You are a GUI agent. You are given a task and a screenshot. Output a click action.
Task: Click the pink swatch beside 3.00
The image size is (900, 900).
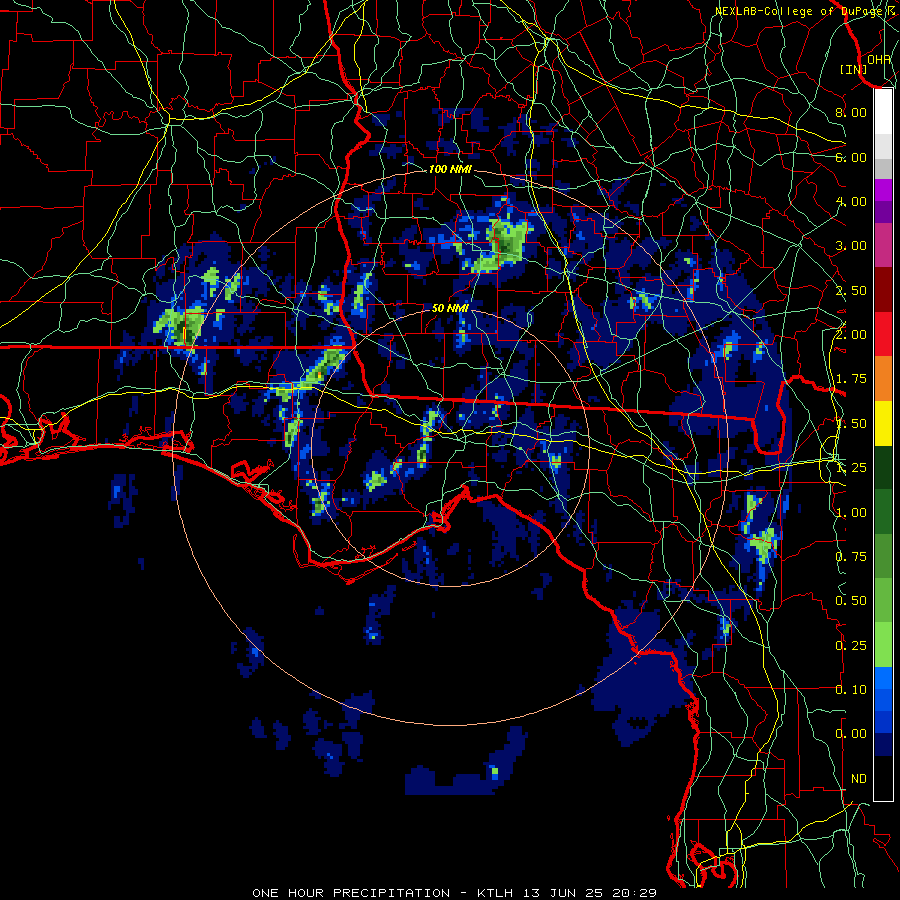point(883,245)
